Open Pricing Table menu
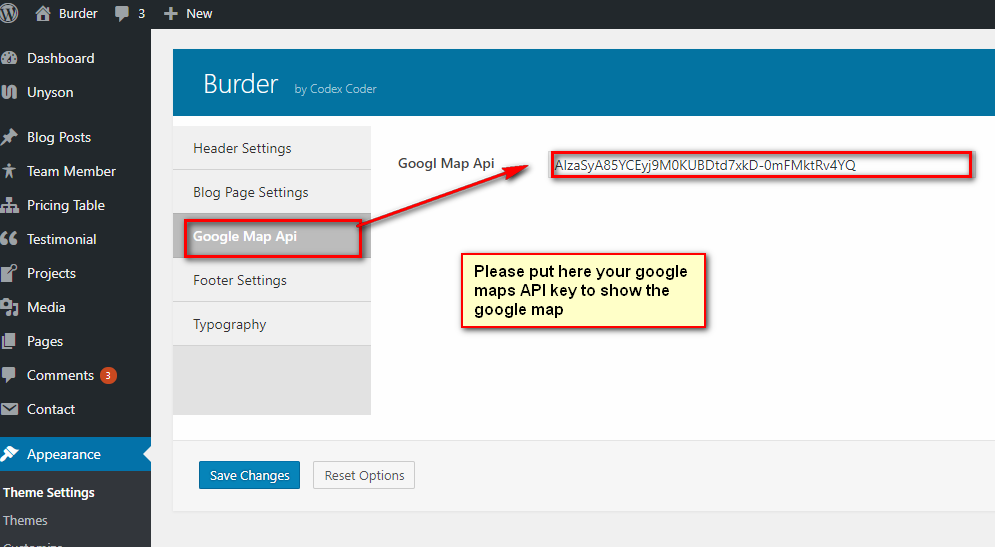 tap(66, 206)
